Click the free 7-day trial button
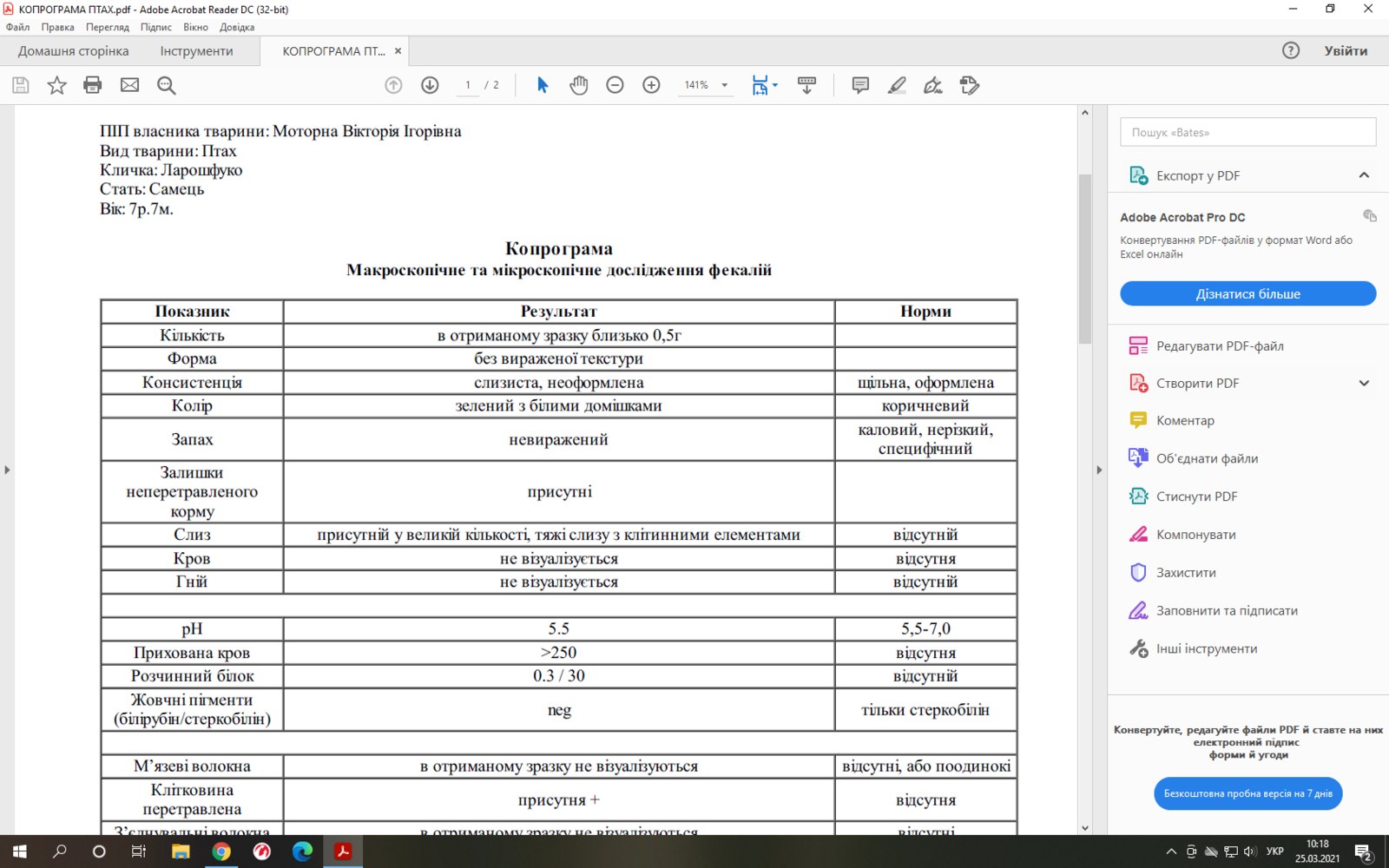The height and width of the screenshot is (868, 1389). pos(1247,793)
